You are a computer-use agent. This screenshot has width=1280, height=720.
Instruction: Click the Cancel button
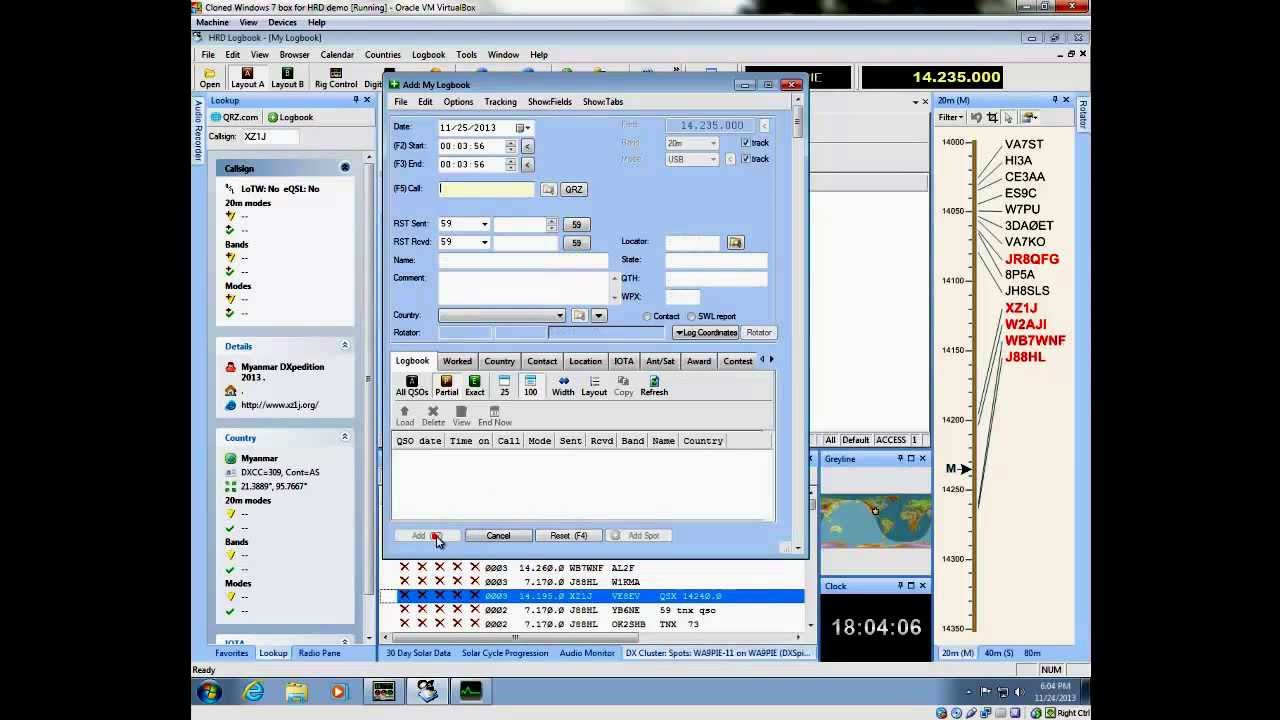tap(498, 536)
